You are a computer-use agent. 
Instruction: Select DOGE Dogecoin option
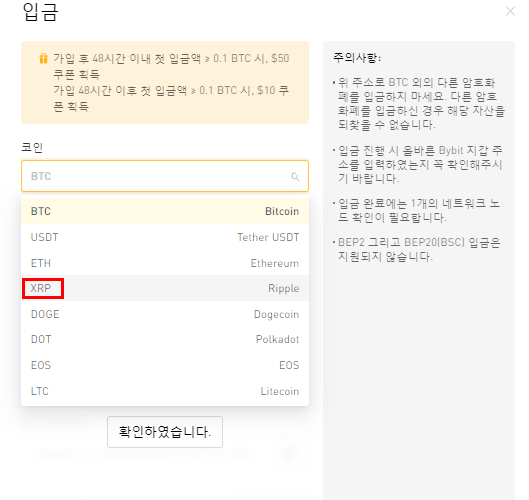pyautogui.click(x=165, y=314)
